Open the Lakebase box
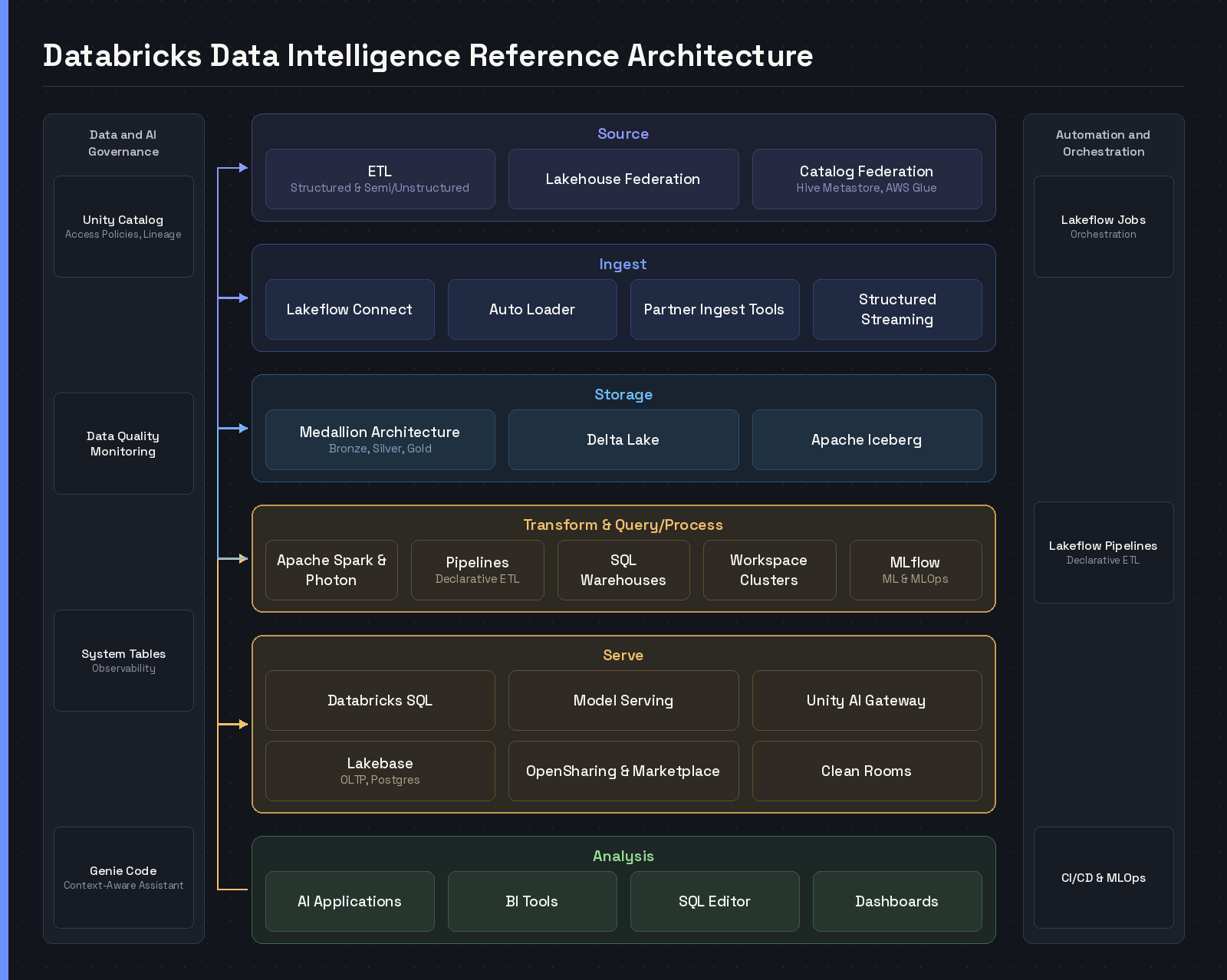Screen dimensions: 1227x980 point(380,771)
